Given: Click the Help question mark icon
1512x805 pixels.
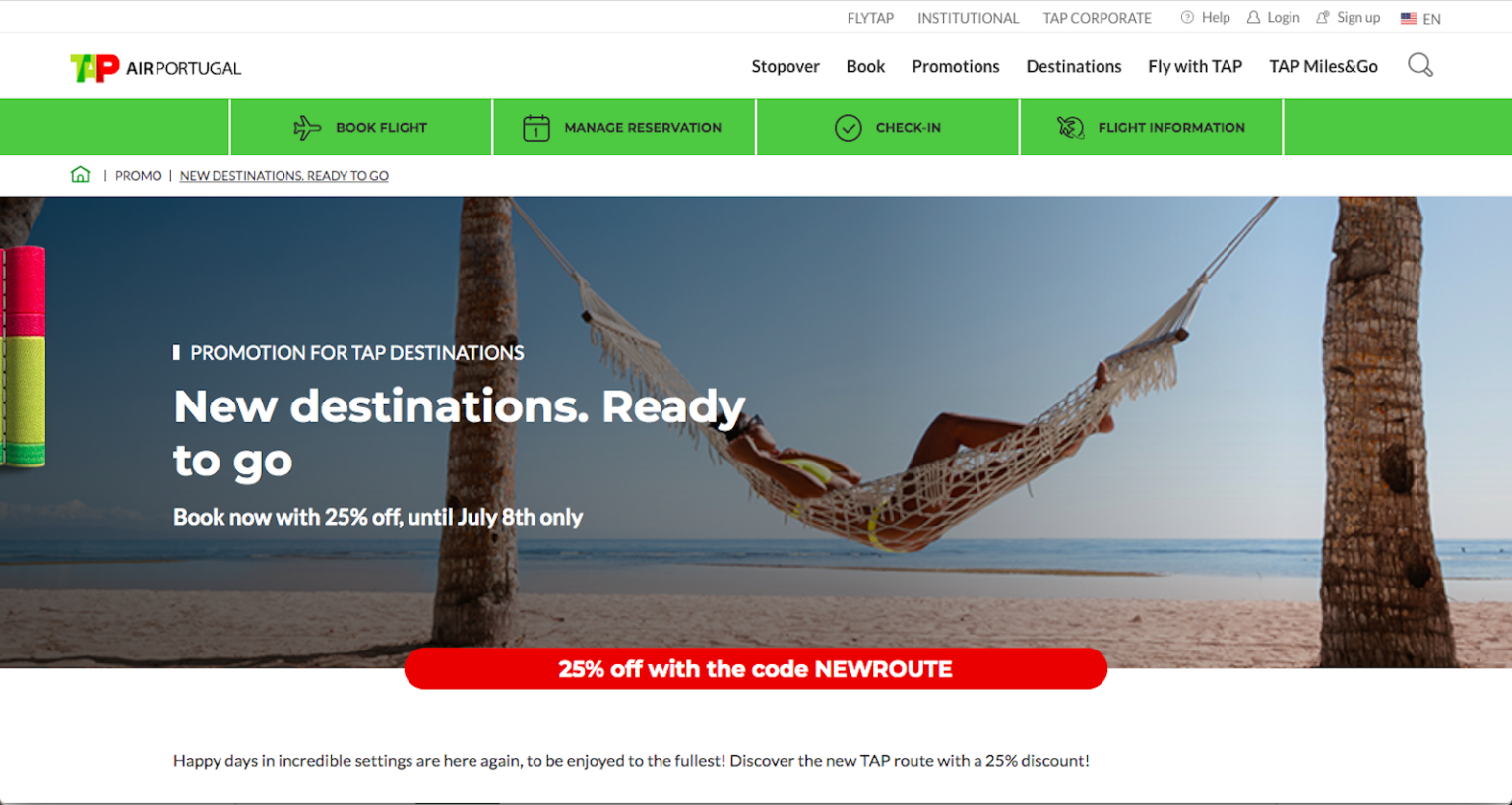Looking at the screenshot, I should click(1187, 18).
